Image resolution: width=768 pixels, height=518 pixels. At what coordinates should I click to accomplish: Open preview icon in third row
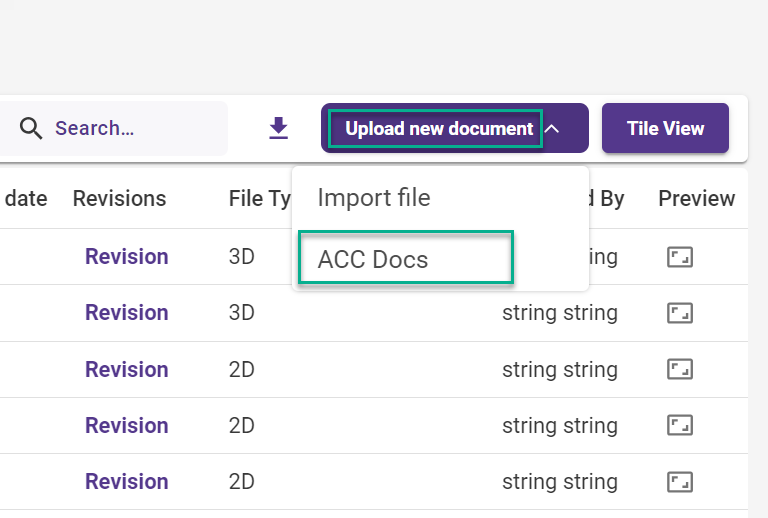[680, 370]
